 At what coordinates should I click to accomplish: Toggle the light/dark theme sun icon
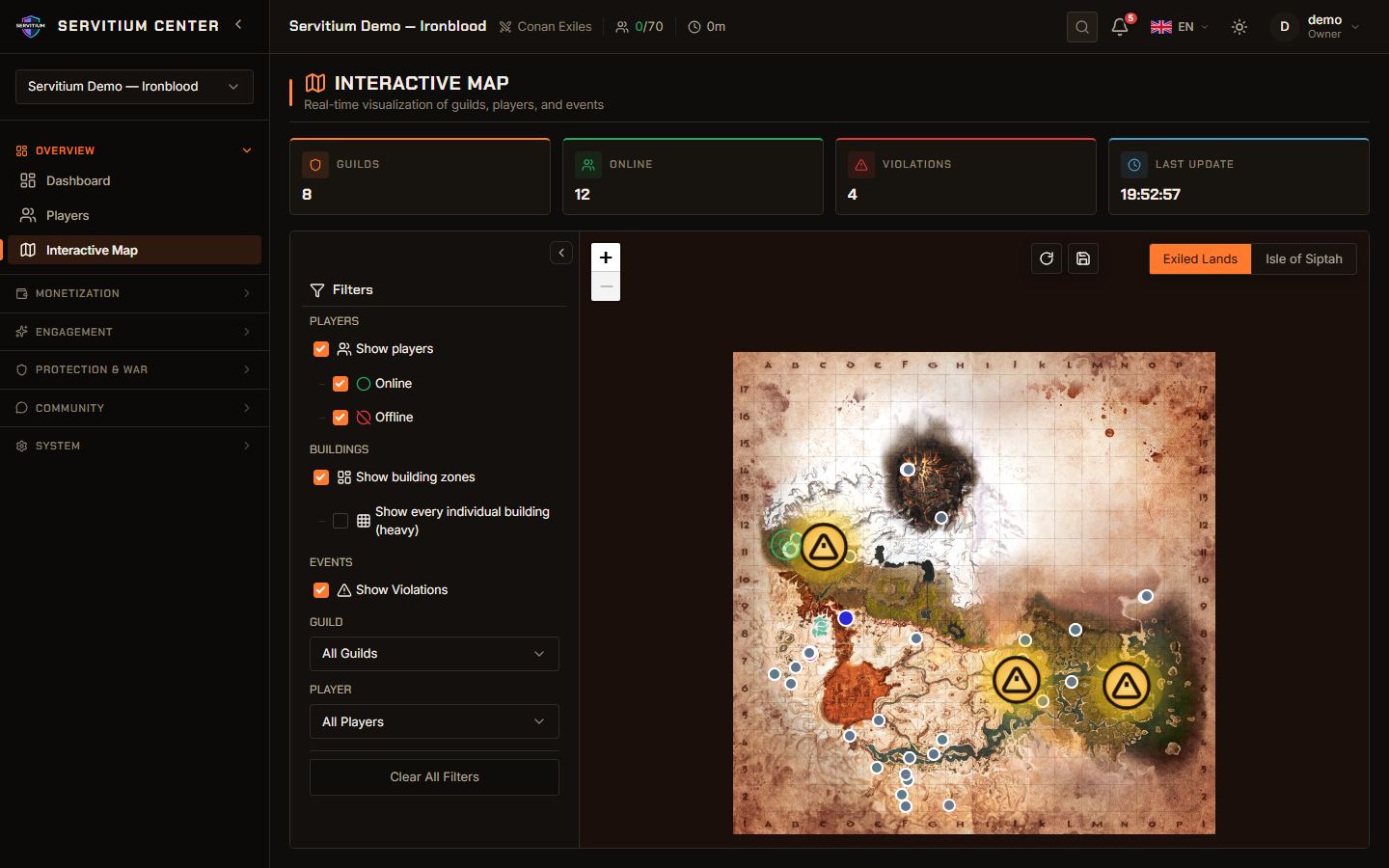(x=1239, y=27)
